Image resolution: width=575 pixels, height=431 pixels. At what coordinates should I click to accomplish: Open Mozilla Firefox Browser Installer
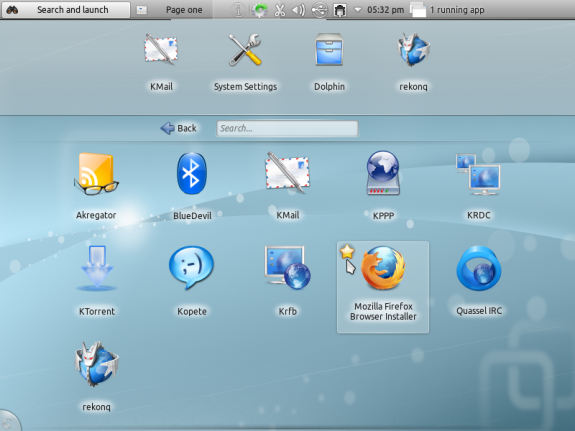coord(383,287)
